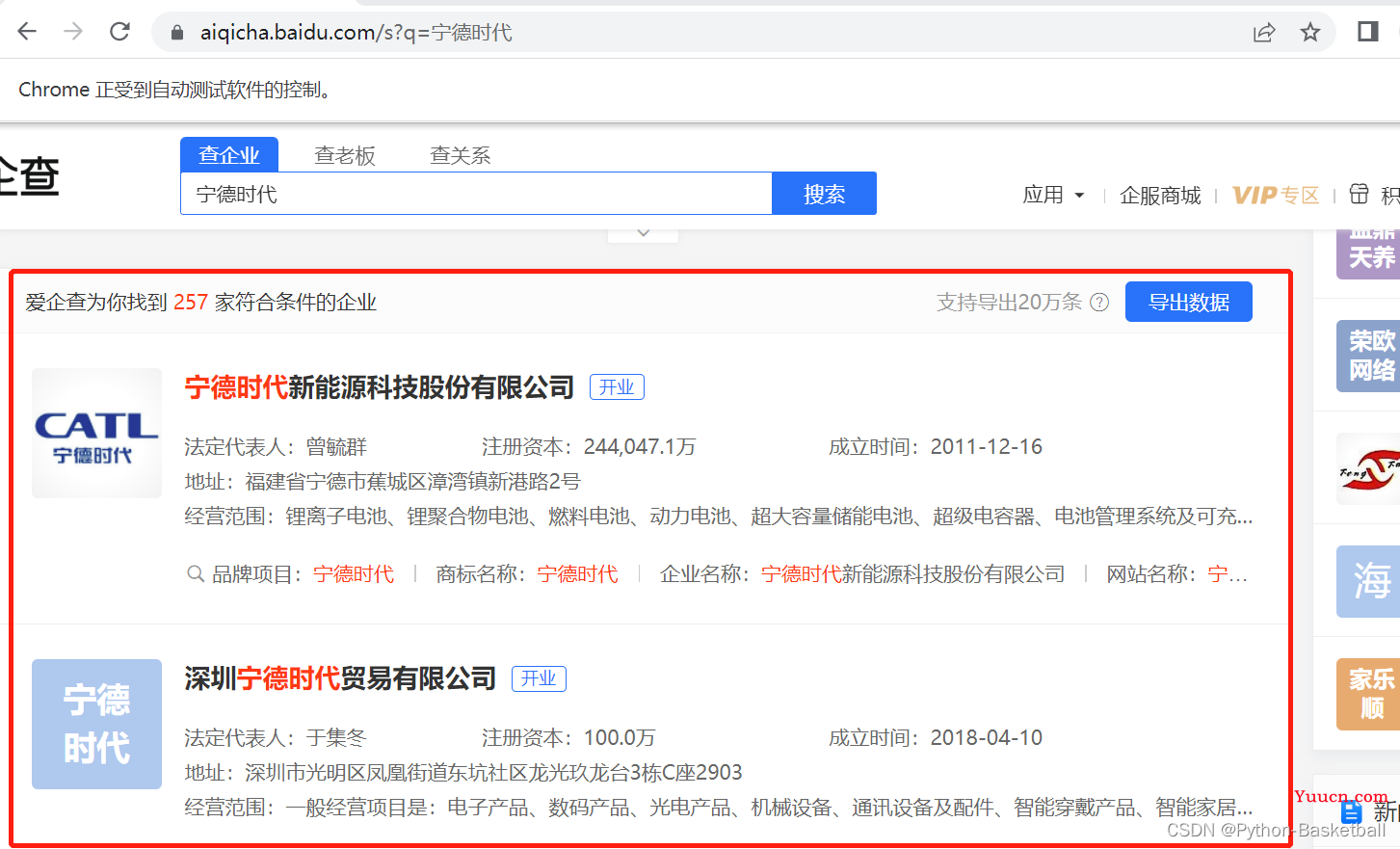
Task: Click registered capital 244,047.1万
Action: [640, 447]
